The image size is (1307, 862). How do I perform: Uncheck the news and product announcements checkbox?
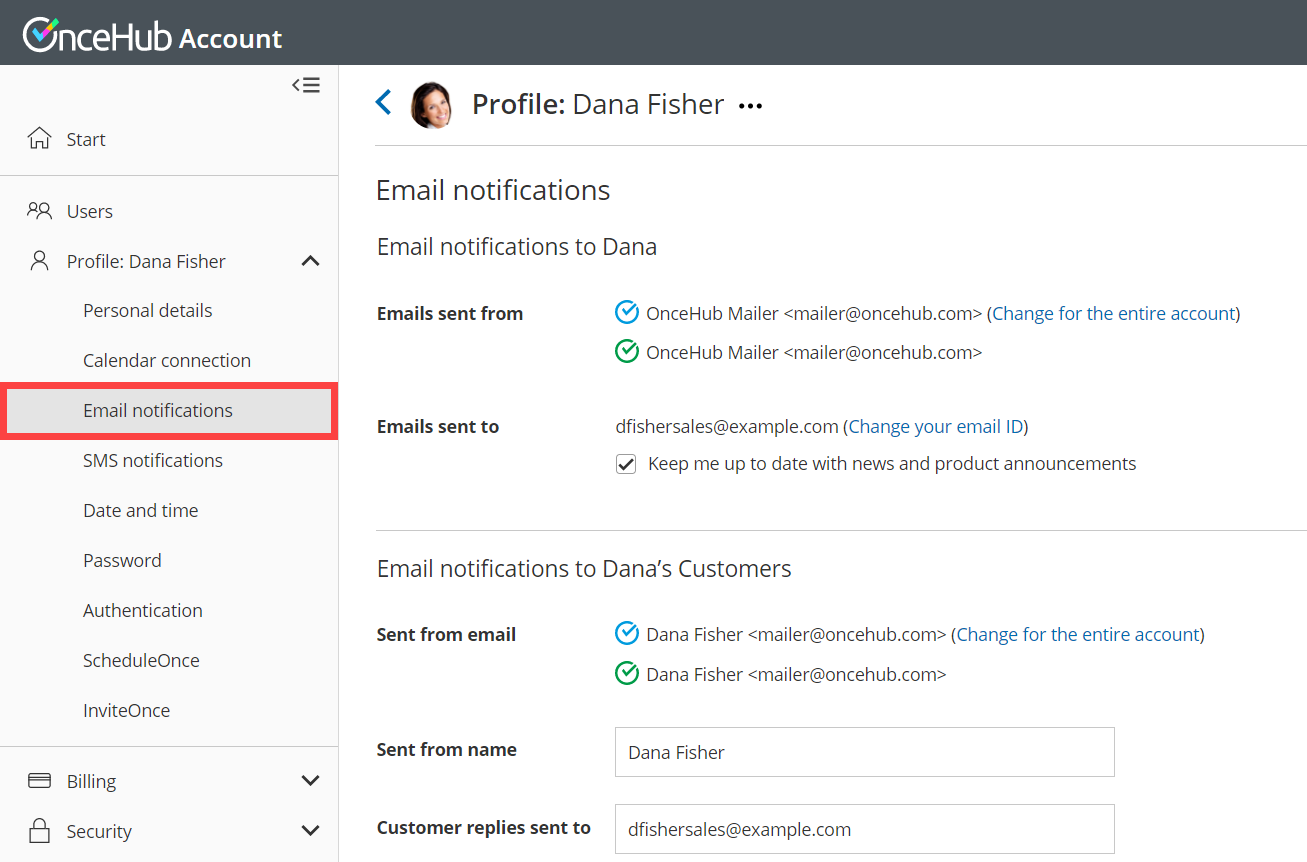(626, 464)
